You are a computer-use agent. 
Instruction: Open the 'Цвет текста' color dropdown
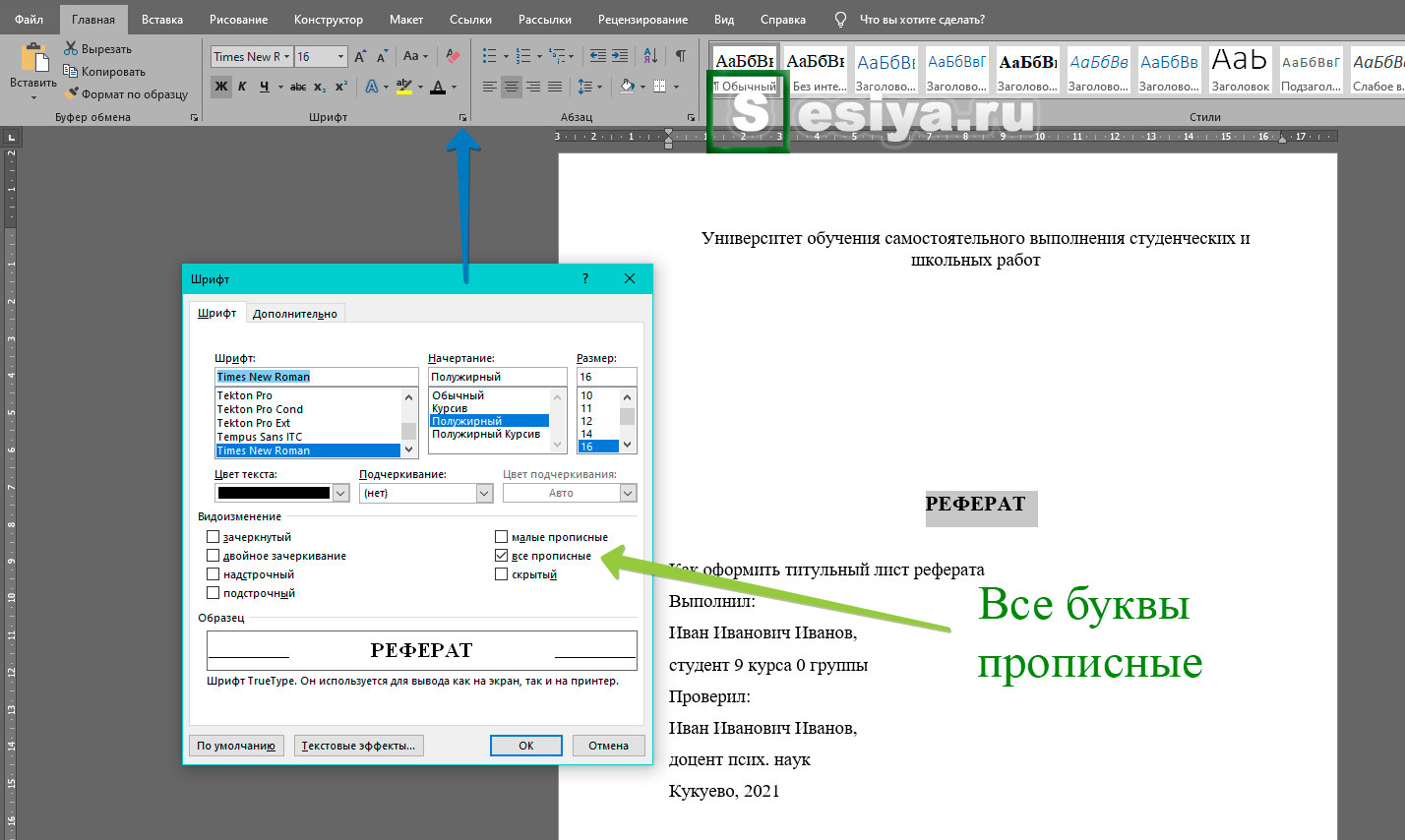tap(340, 493)
